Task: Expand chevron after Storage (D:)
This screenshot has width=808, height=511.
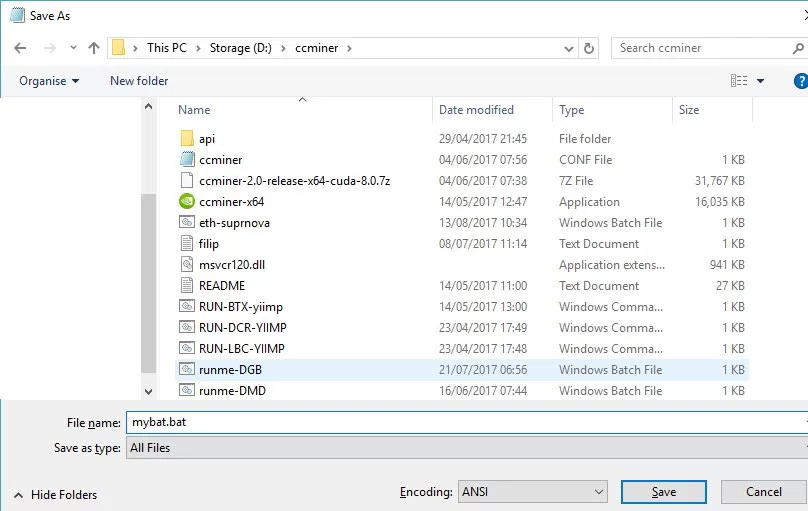Action: pos(283,48)
